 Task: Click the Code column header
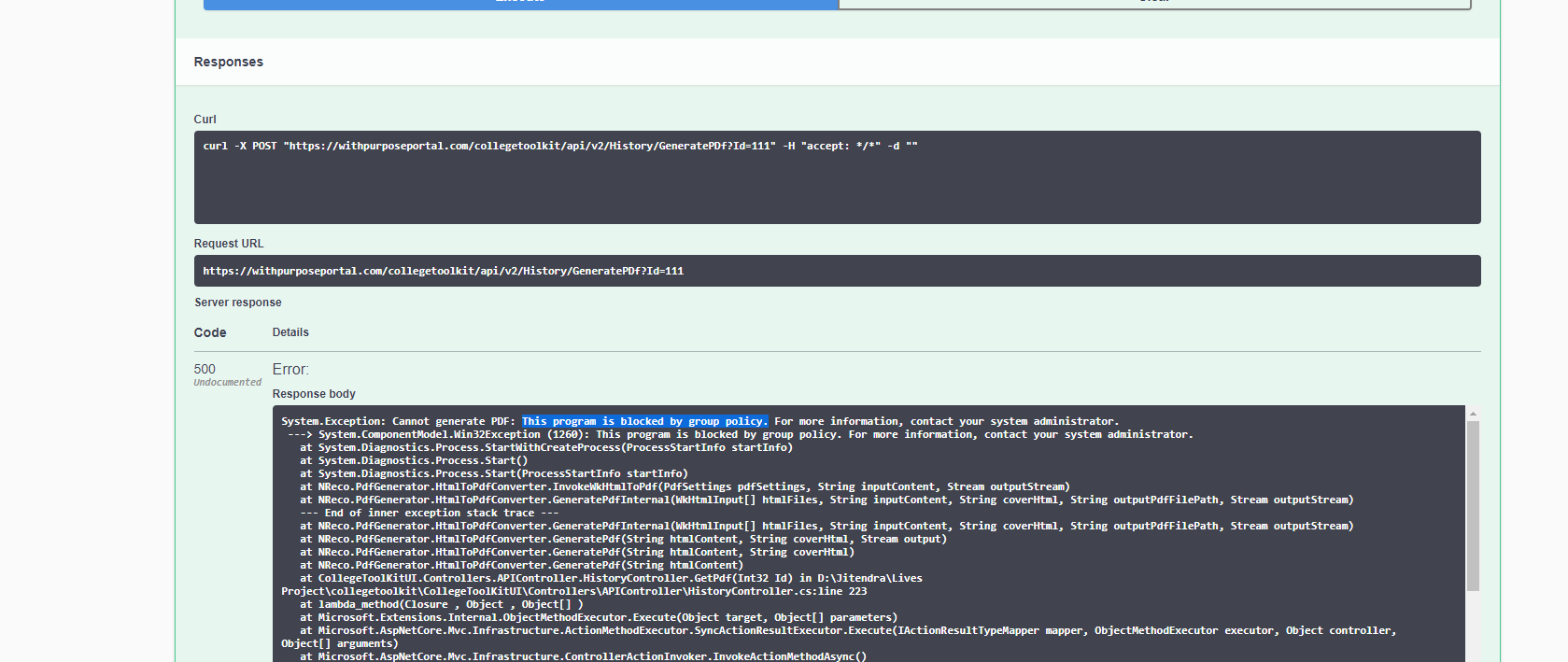click(210, 332)
